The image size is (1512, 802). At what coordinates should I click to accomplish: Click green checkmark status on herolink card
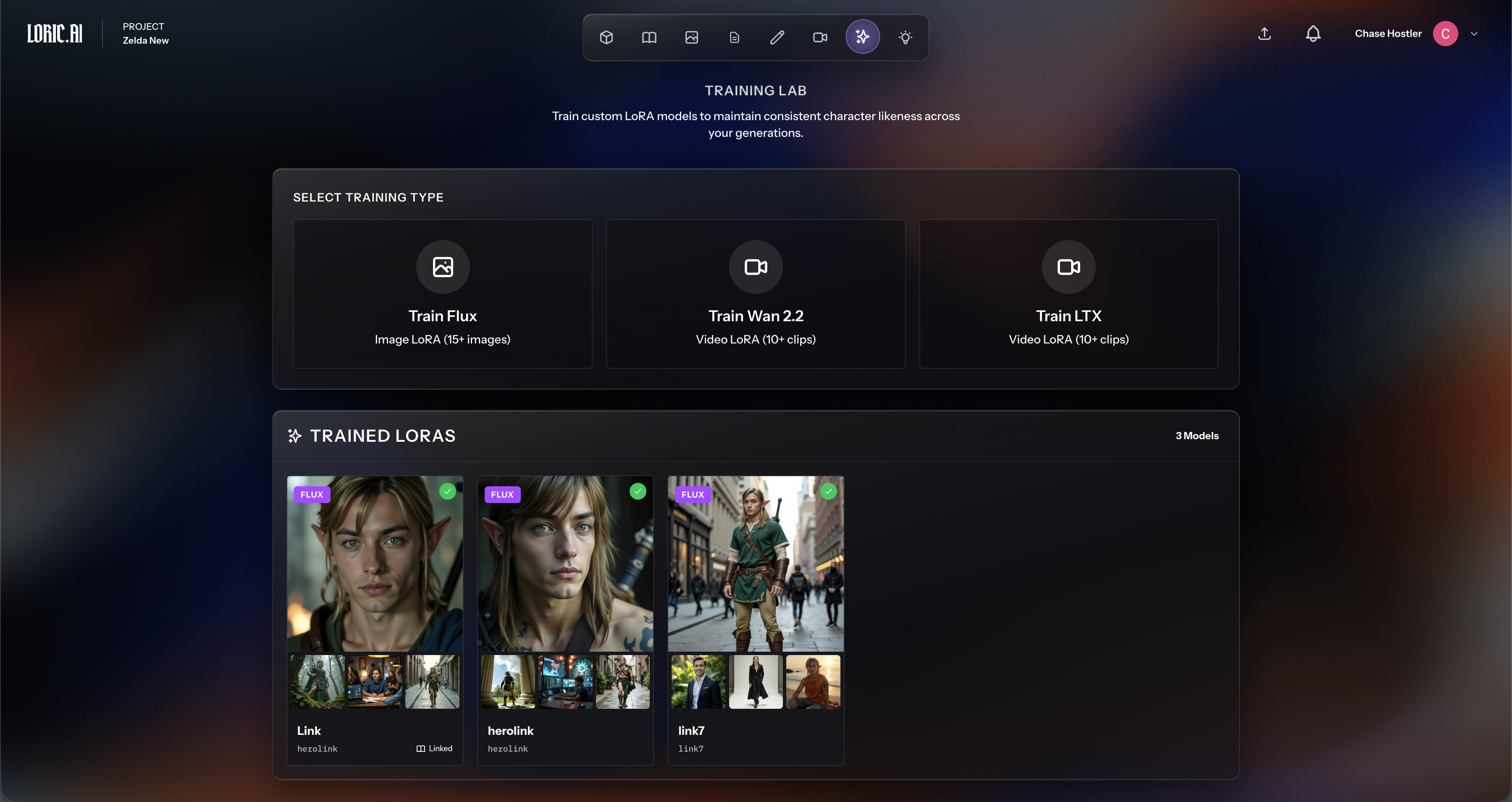[638, 491]
